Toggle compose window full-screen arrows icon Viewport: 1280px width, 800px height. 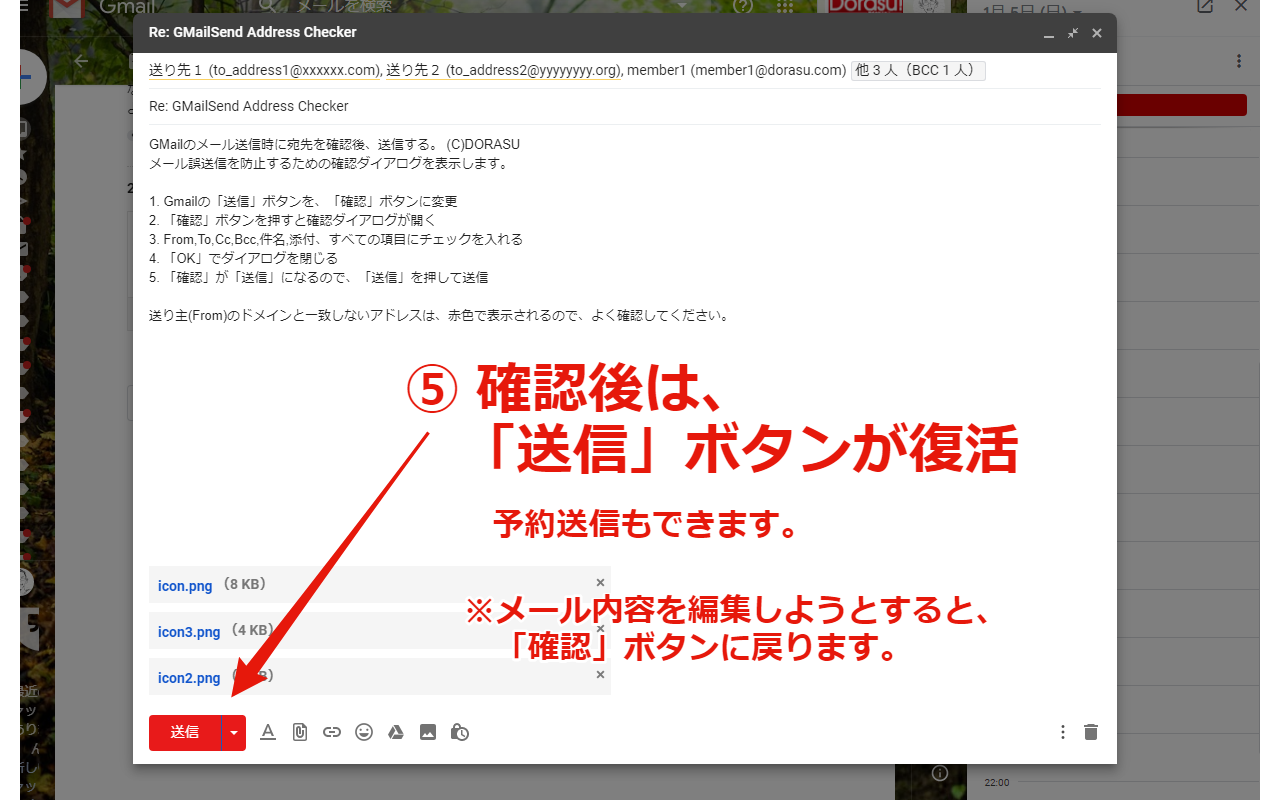[x=1072, y=33]
